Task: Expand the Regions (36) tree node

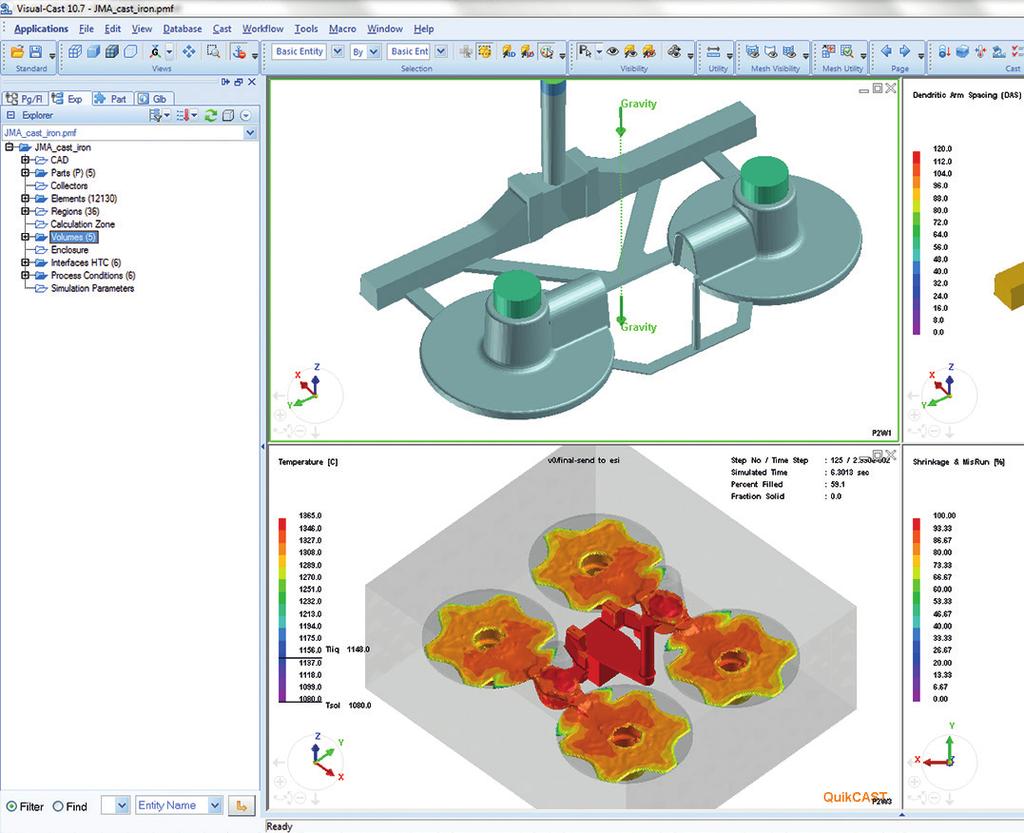Action: pyautogui.click(x=25, y=212)
